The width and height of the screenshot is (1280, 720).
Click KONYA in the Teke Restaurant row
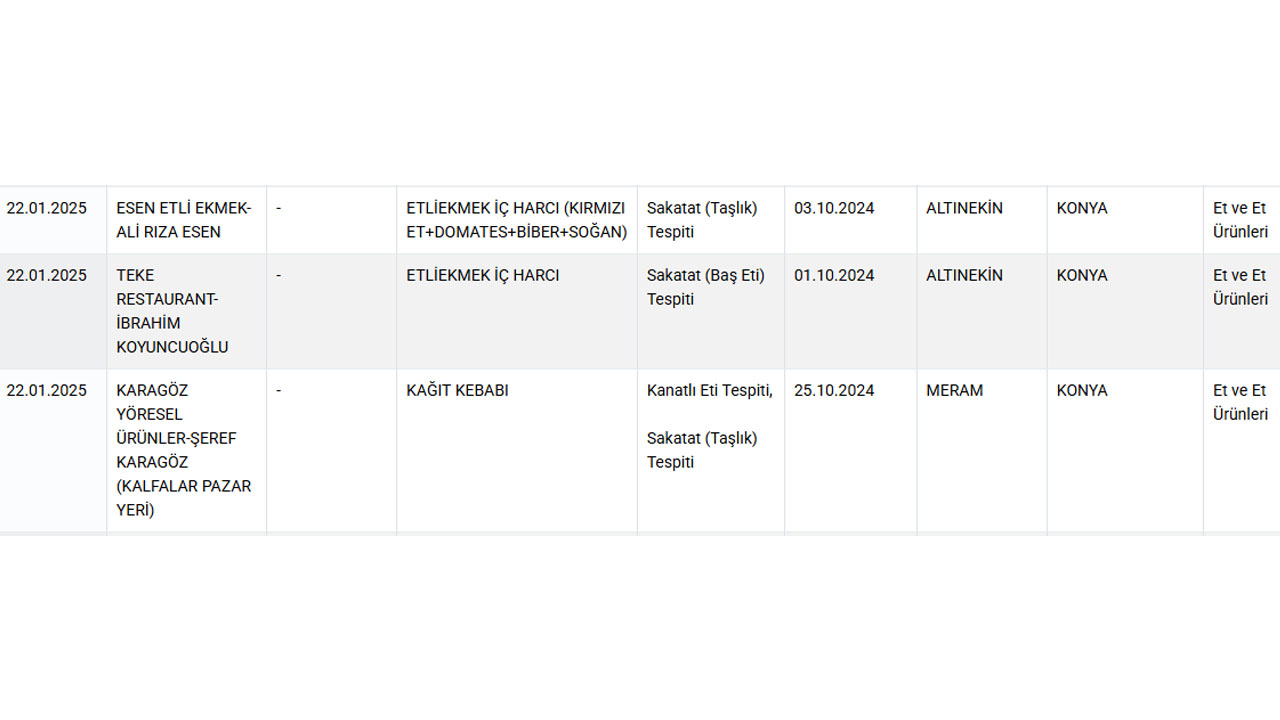click(1082, 276)
